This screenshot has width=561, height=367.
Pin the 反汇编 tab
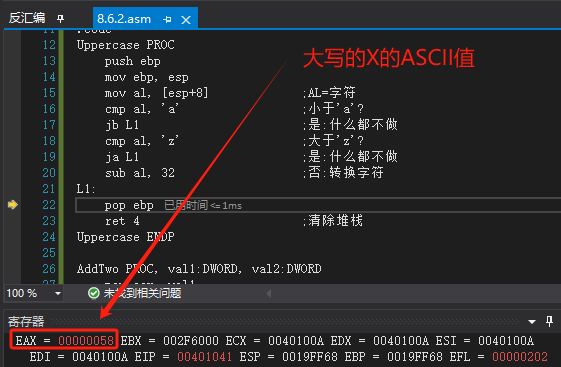coord(60,18)
